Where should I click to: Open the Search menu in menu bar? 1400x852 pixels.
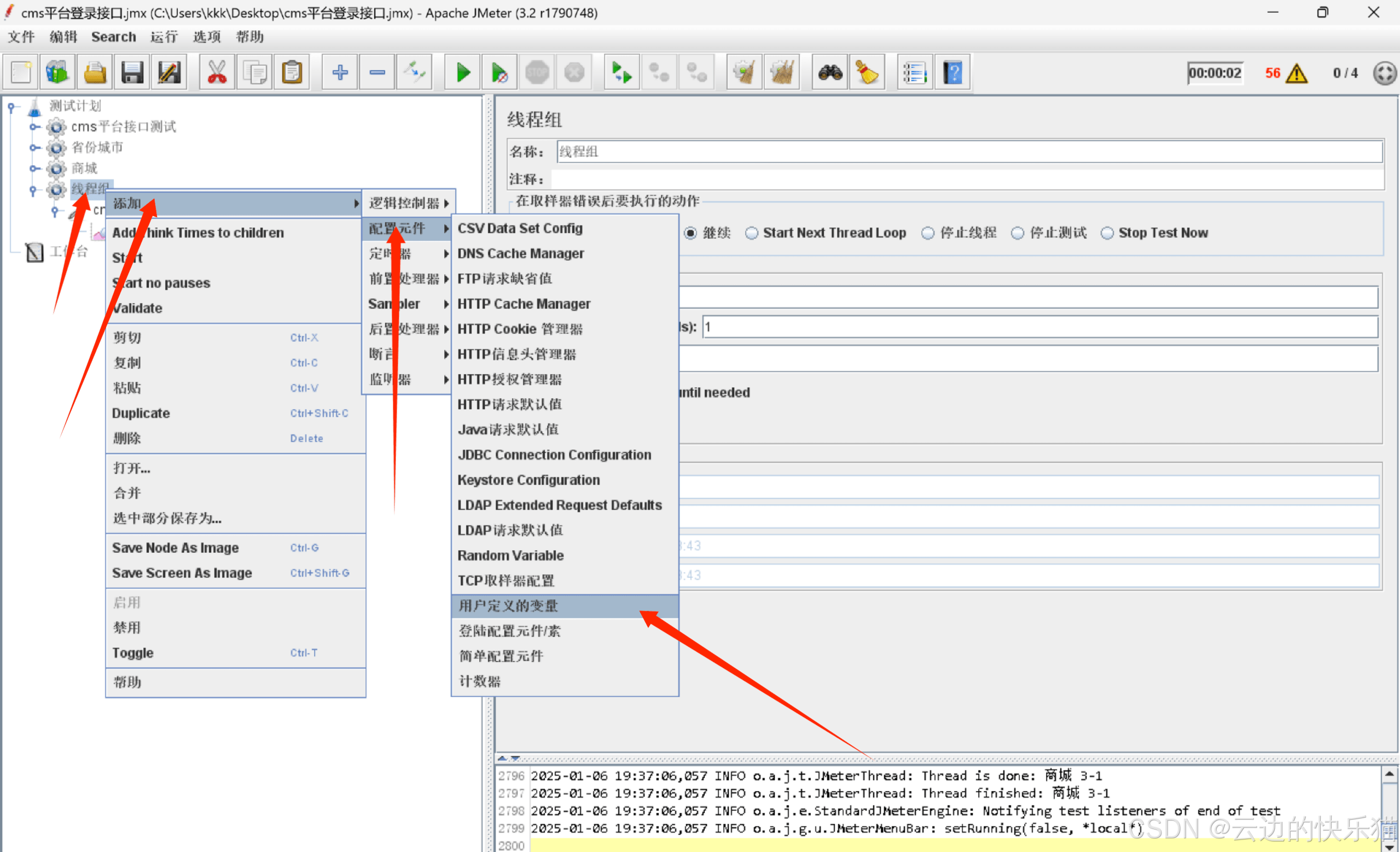[x=113, y=37]
